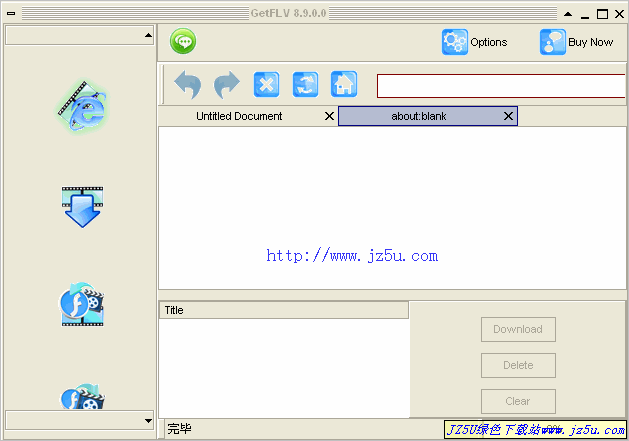This screenshot has width=629, height=441.
Task: Open the Flash video converter sidebar icon
Action: [x=82, y=305]
